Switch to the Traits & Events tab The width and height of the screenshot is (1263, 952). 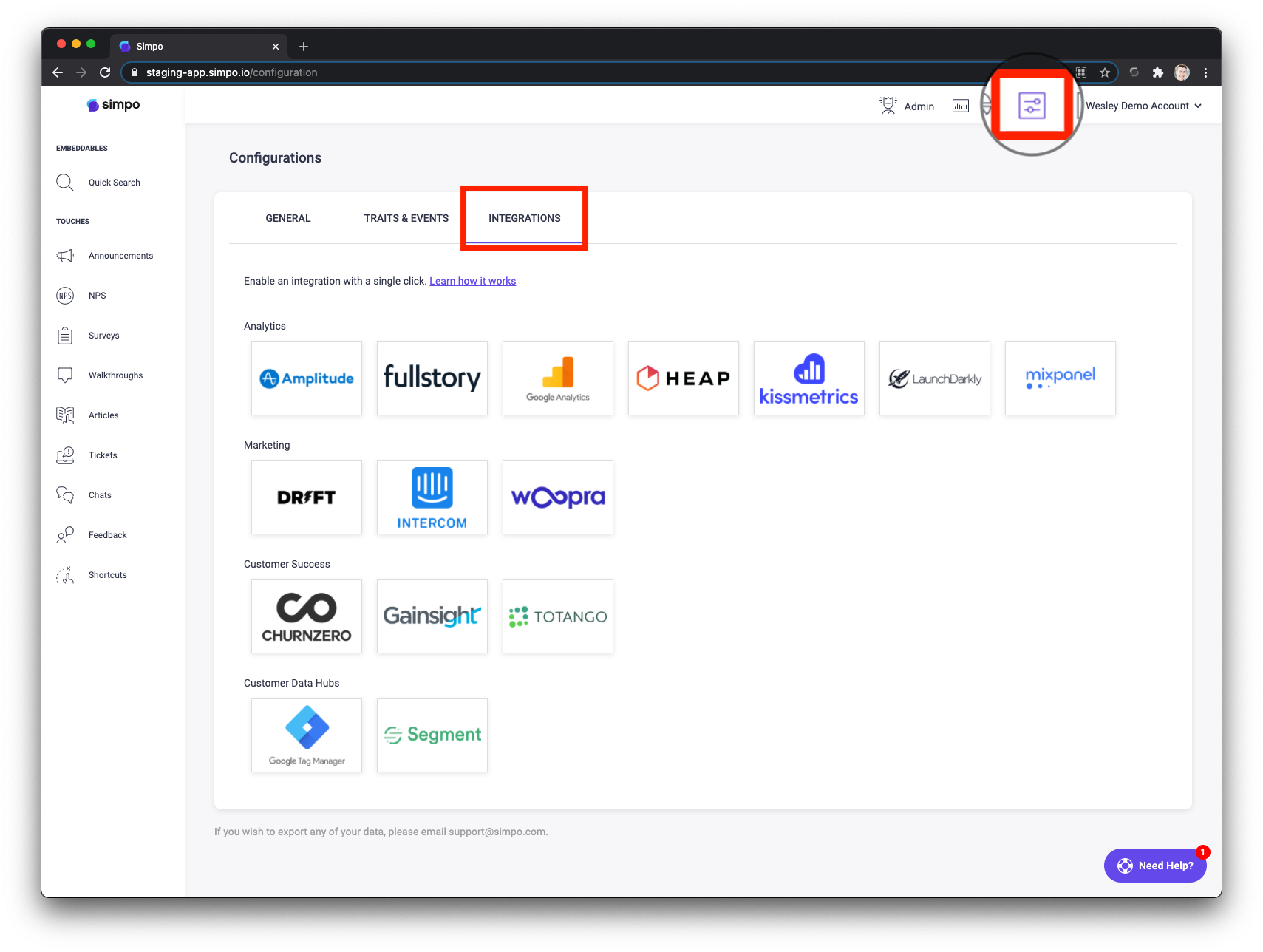tap(406, 218)
